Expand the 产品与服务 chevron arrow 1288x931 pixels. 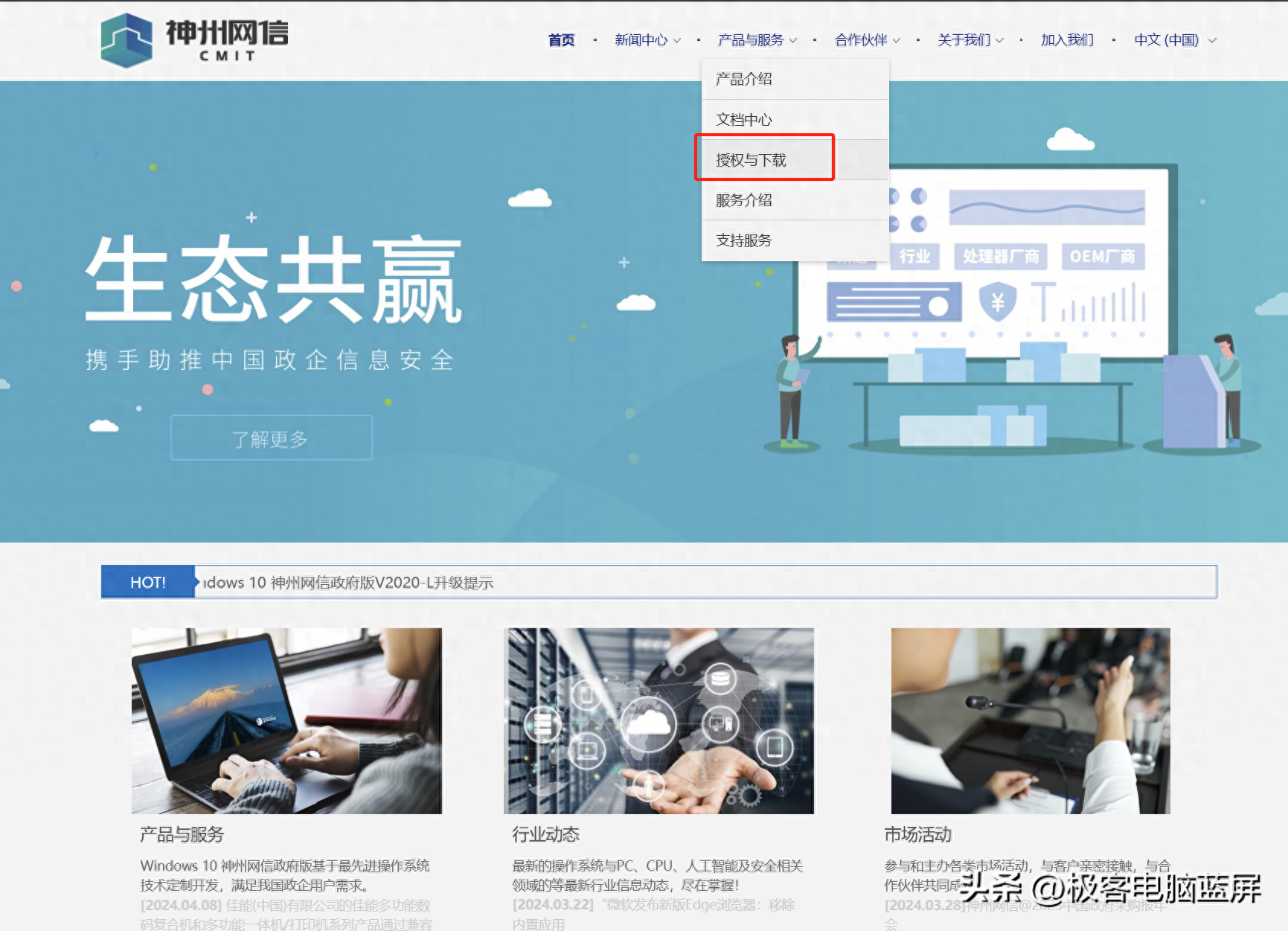[x=793, y=41]
